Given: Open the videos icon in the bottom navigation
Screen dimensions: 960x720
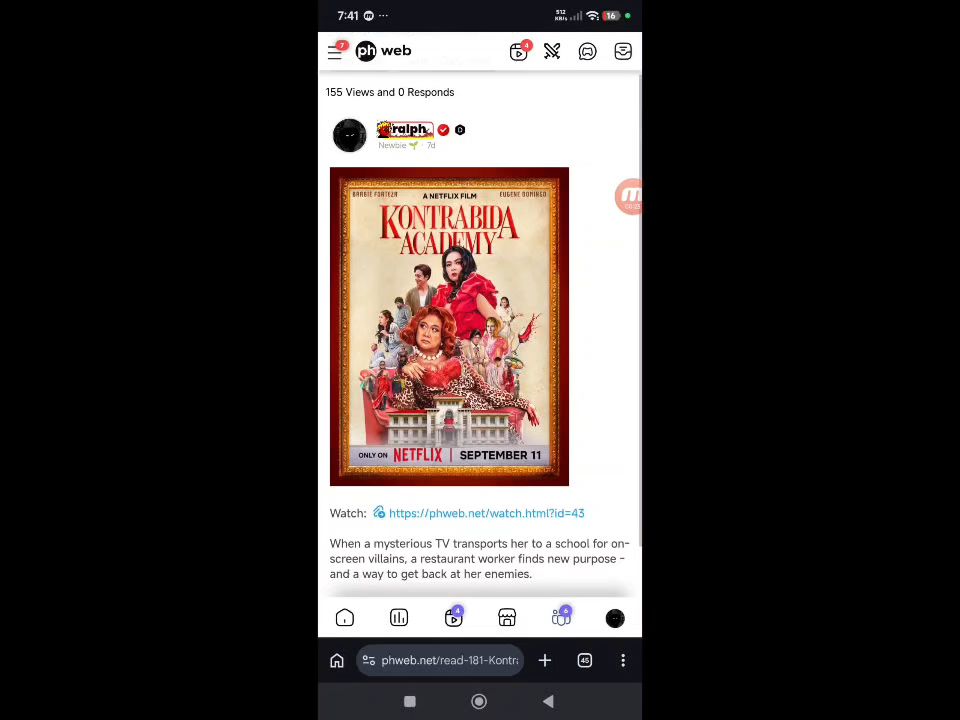Looking at the screenshot, I should [454, 617].
